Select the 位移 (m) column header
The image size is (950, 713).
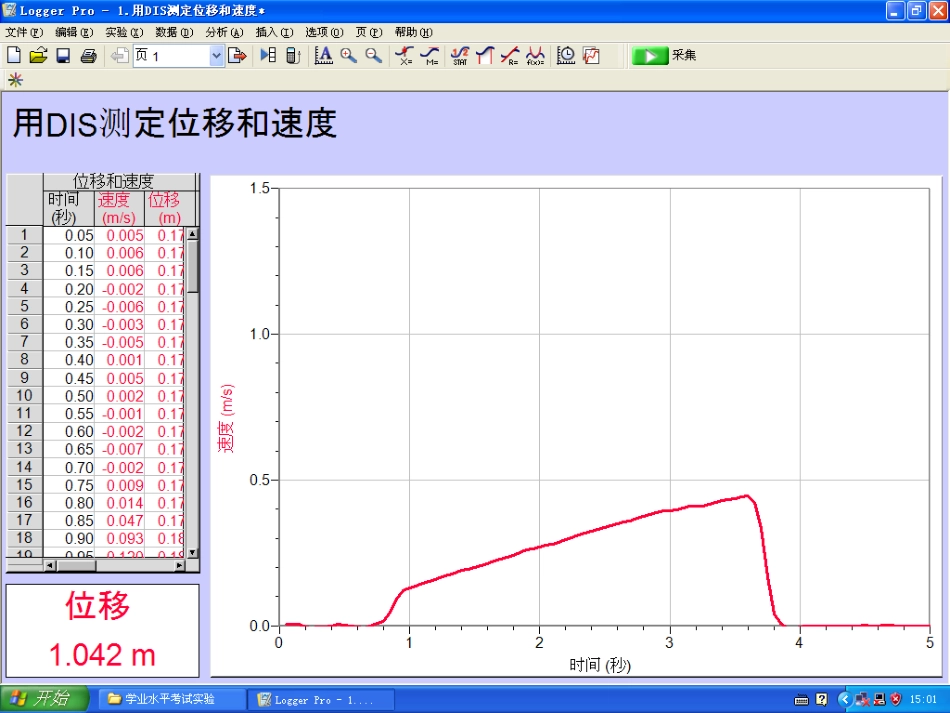pyautogui.click(x=170, y=208)
